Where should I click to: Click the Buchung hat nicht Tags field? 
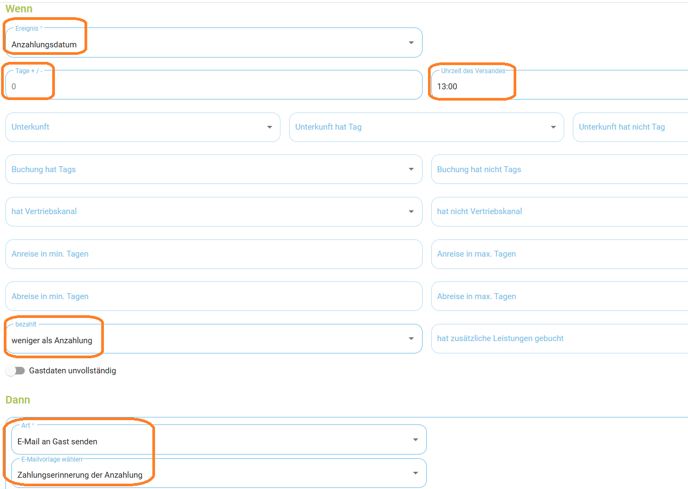[559, 169]
